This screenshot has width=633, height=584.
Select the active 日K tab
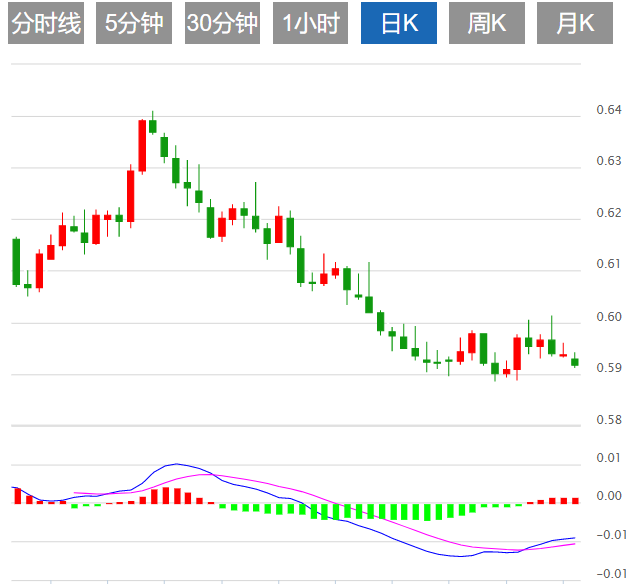[x=399, y=23]
